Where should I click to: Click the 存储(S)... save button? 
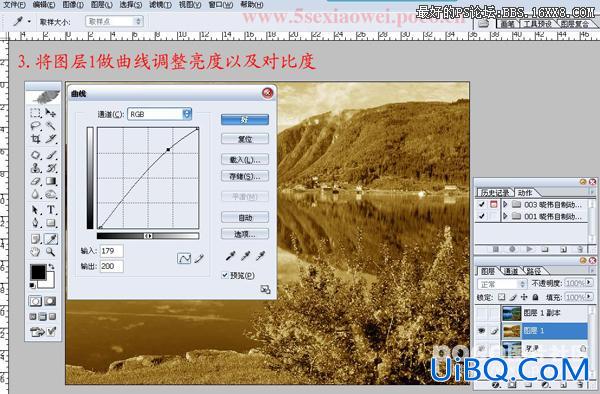(245, 176)
